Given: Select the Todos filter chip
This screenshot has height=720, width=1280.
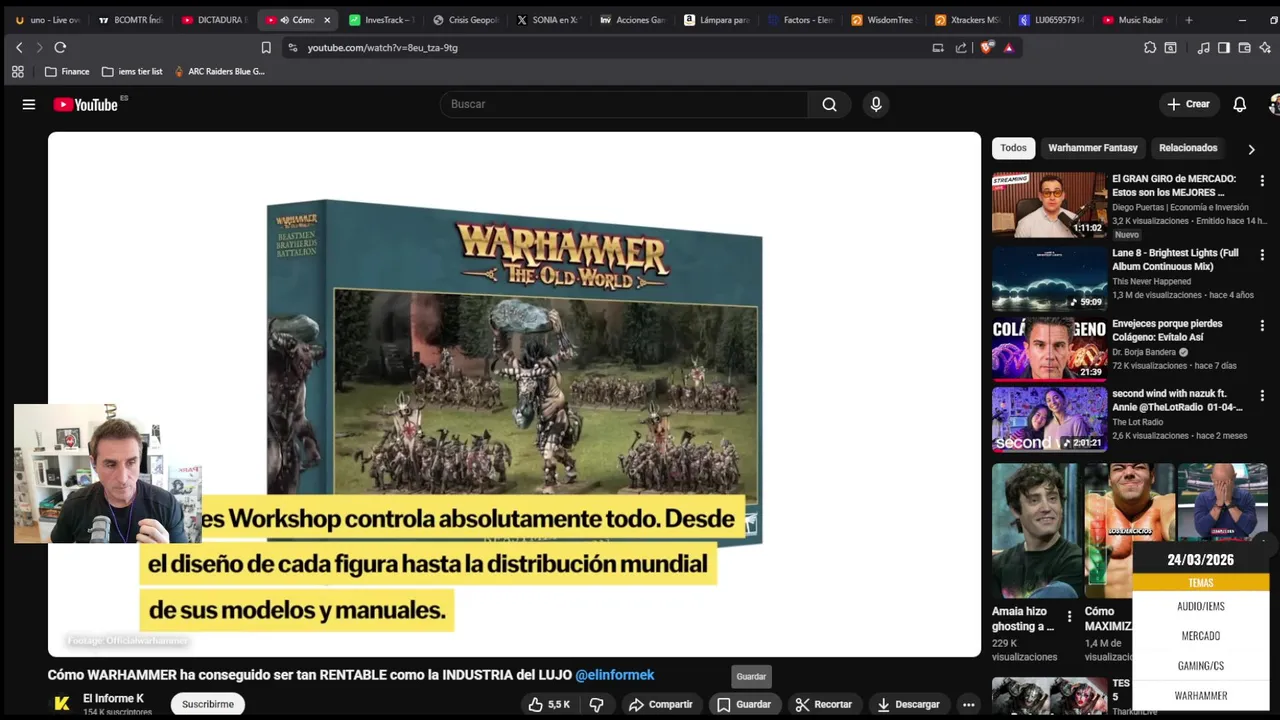Looking at the screenshot, I should click(1013, 148).
